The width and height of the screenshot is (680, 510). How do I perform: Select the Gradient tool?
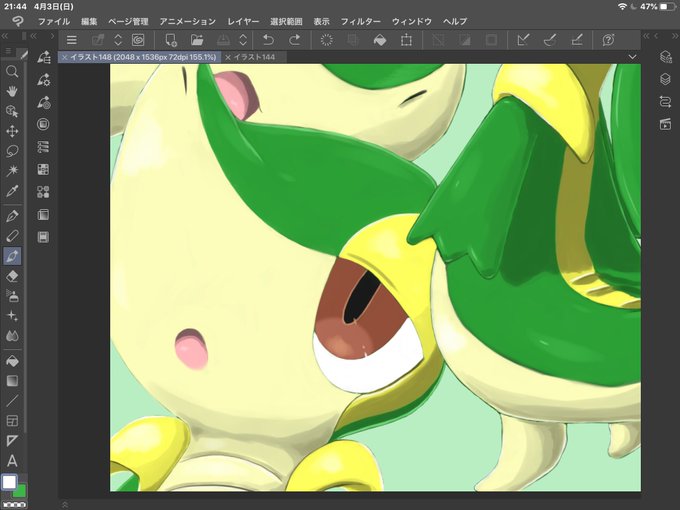pos(12,381)
